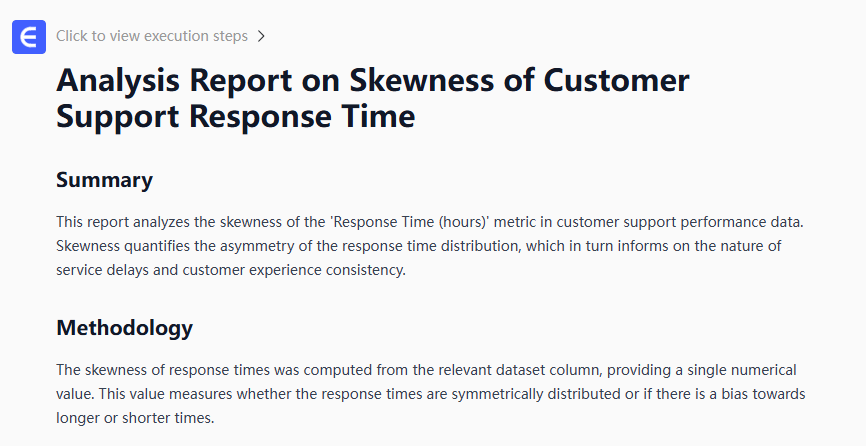Click the Summary section's paragraph text

coord(430,245)
